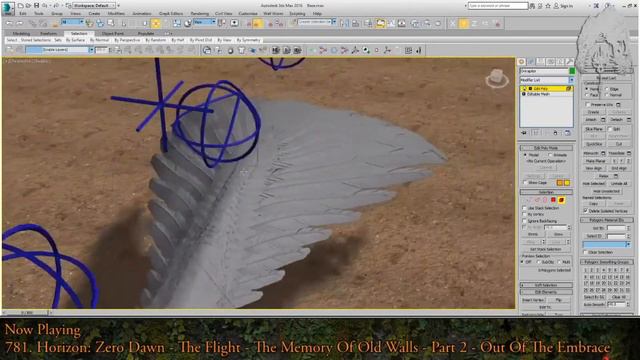This screenshot has width=640, height=360.
Task: Select the SubObj preview selection radio
Action: pos(539,262)
